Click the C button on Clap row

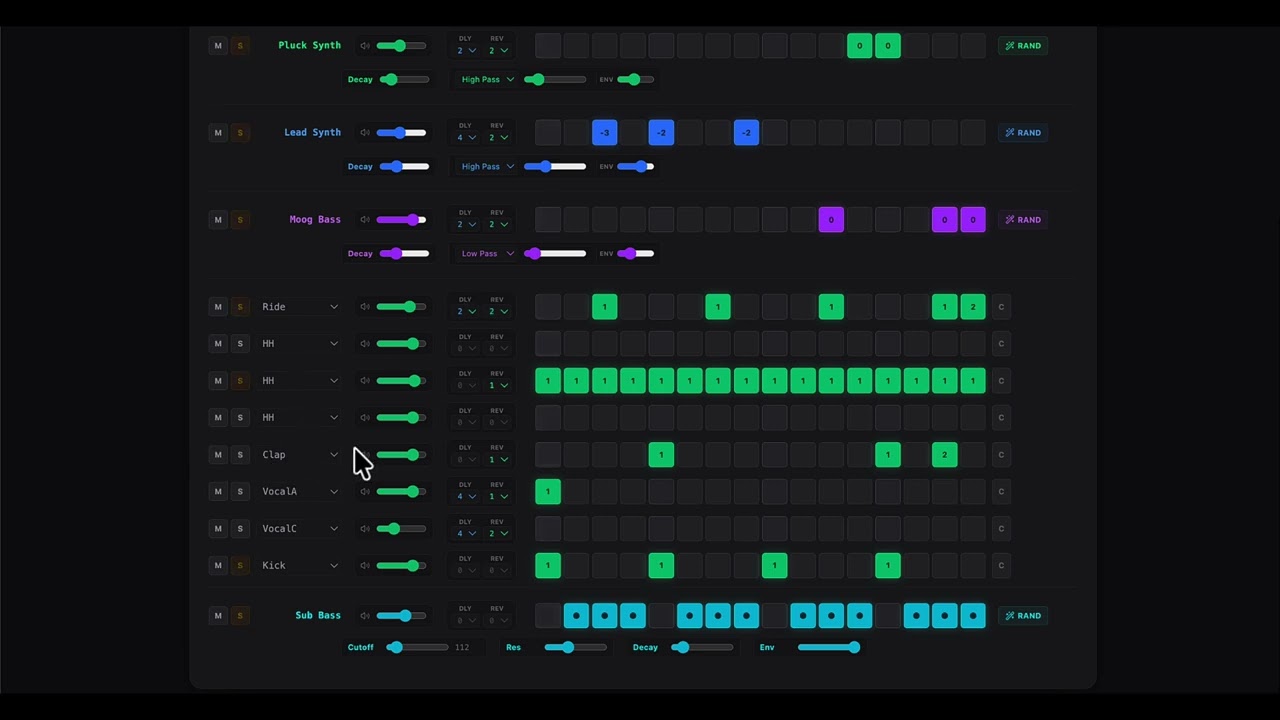(1001, 455)
